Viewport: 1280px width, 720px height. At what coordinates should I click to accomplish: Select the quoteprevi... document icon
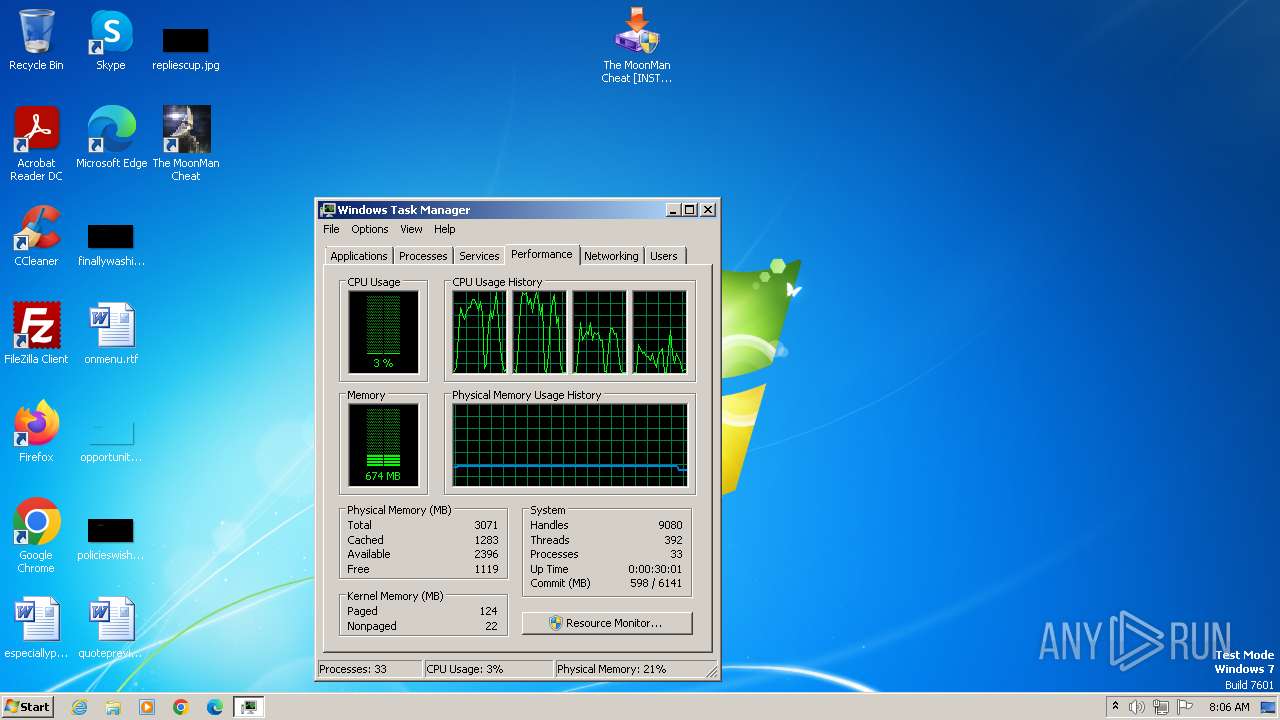click(x=111, y=628)
